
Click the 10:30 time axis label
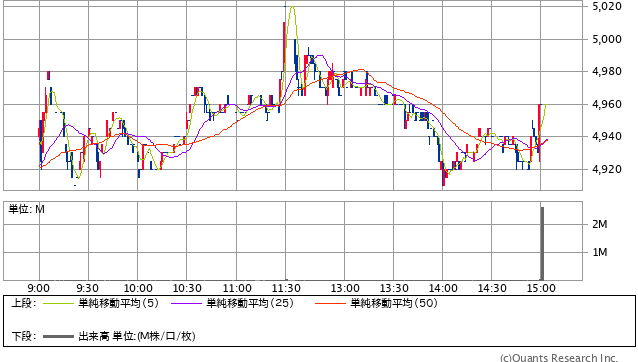click(x=187, y=288)
